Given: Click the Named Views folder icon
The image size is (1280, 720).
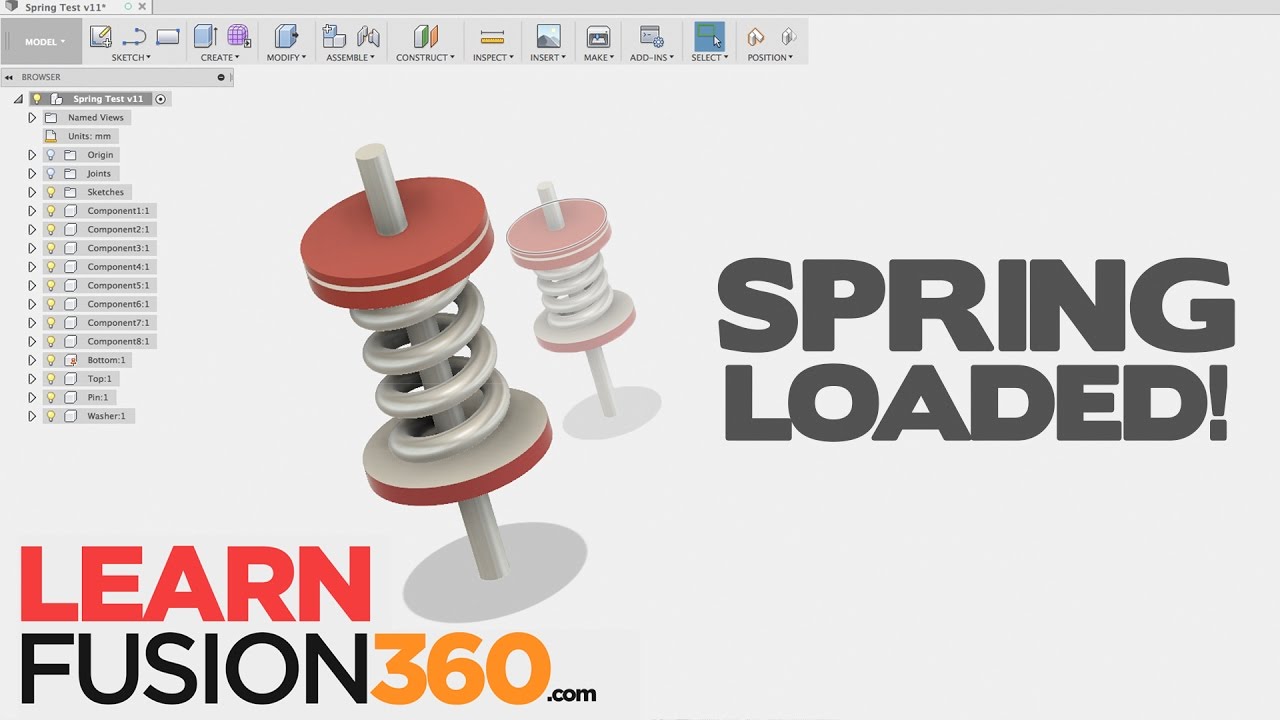Looking at the screenshot, I should click(x=51, y=118).
